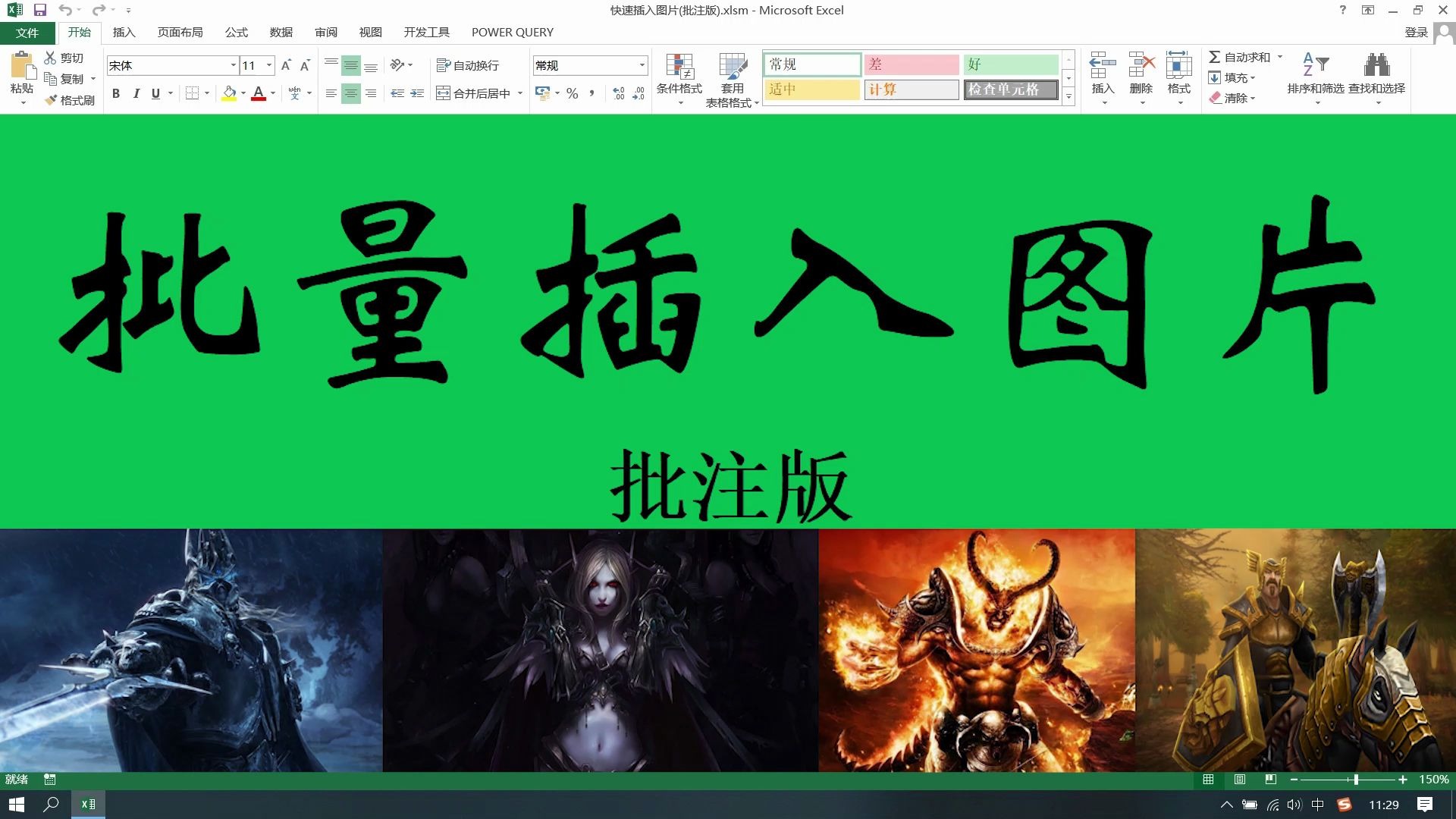Switch to the Insert (插入) tab
This screenshot has width=1456, height=819.
(x=124, y=33)
